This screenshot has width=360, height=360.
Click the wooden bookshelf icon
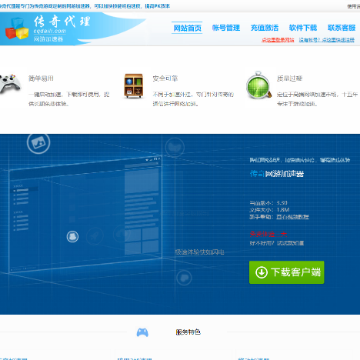[x=134, y=86]
